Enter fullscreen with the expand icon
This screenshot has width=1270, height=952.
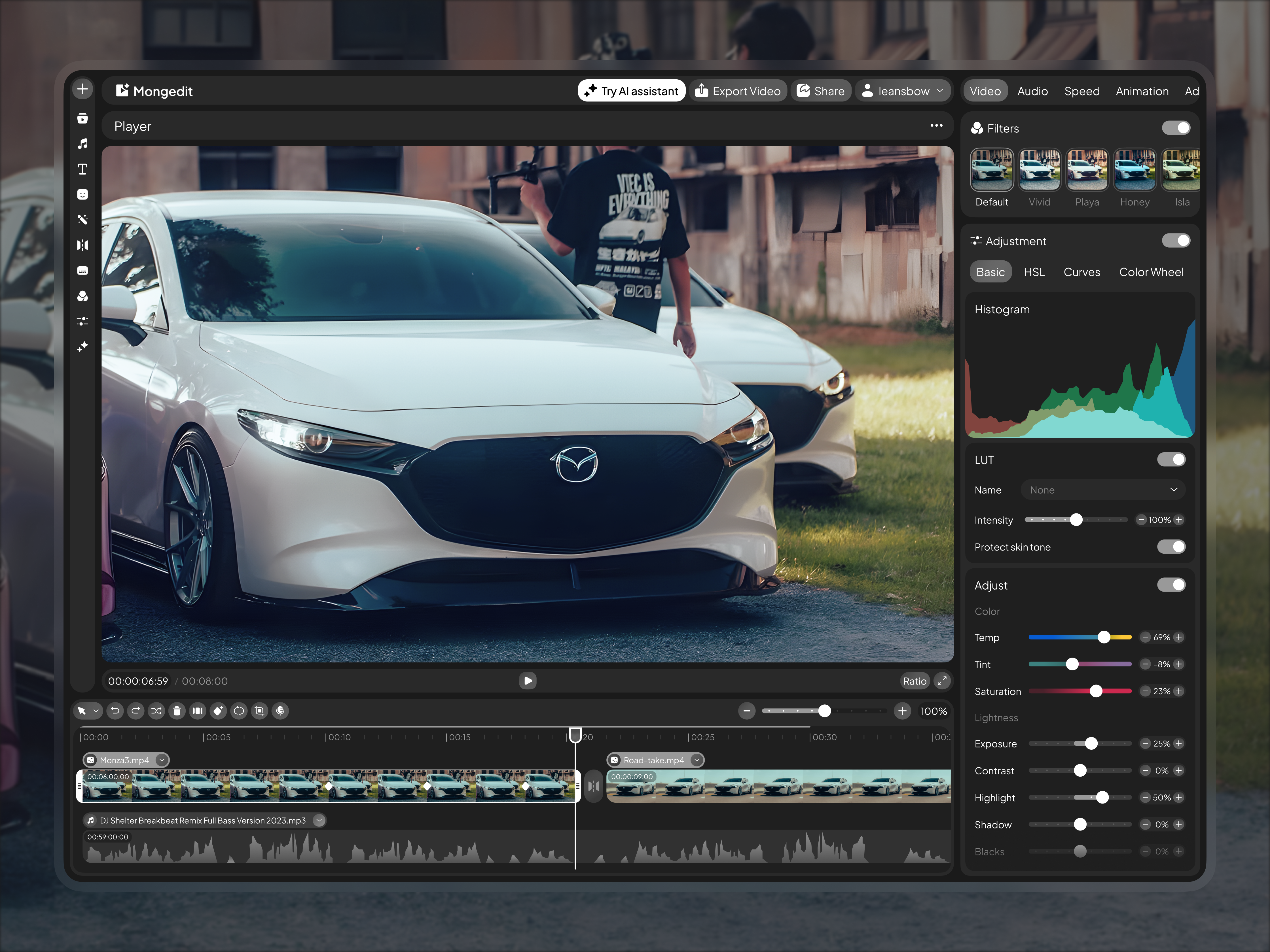(x=942, y=681)
